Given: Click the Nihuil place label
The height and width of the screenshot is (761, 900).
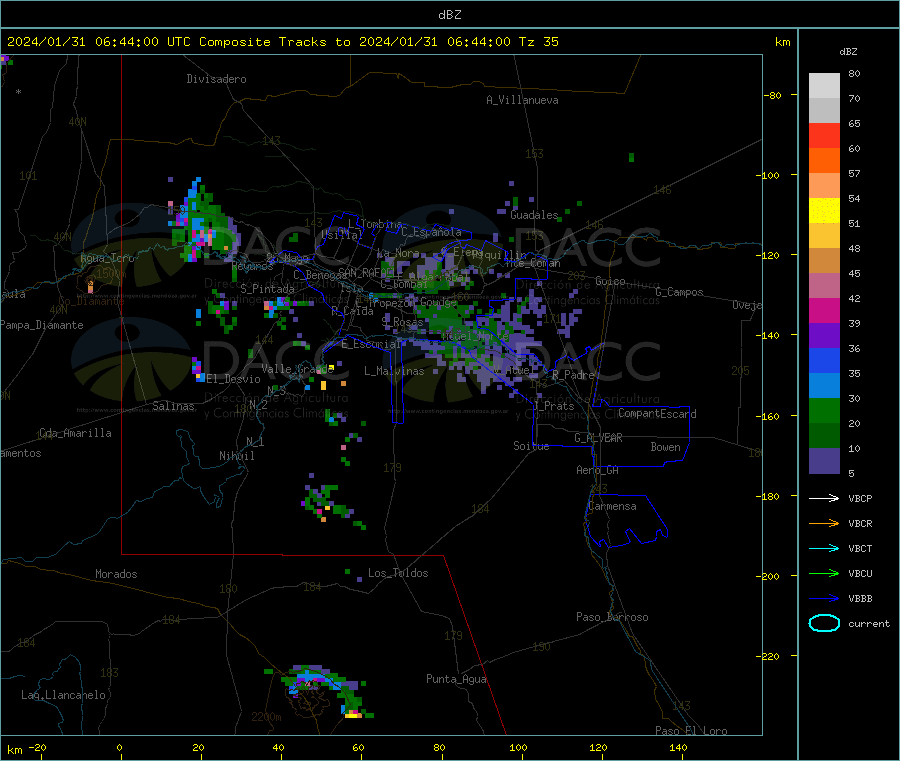Looking at the screenshot, I should coord(236,456).
